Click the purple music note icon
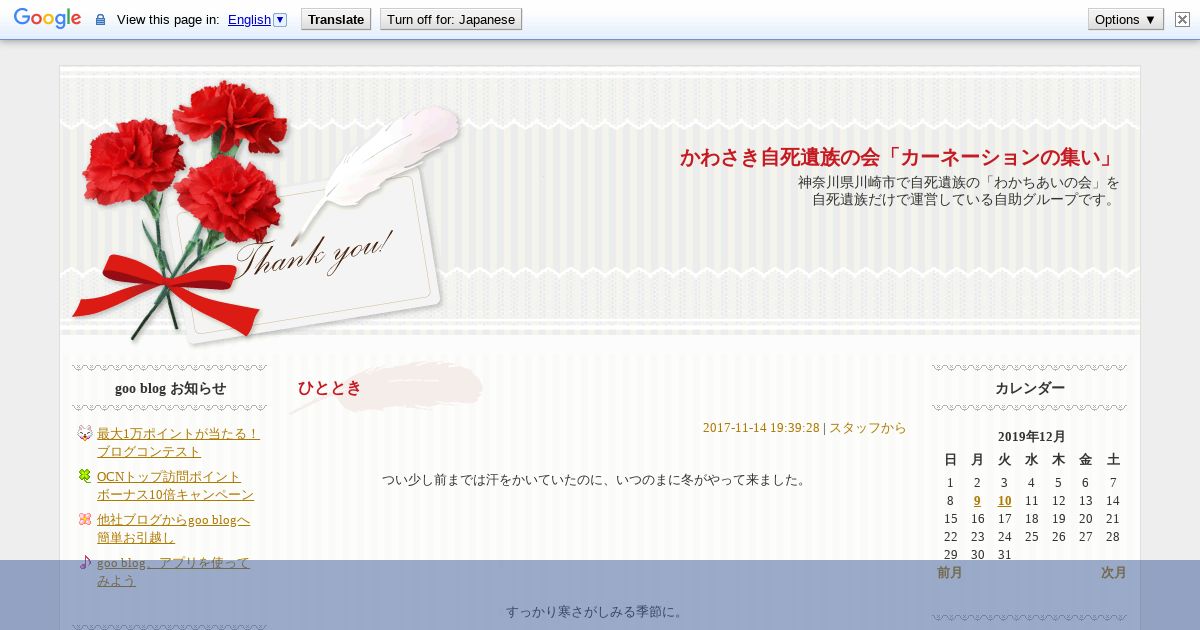Image resolution: width=1200 pixels, height=630 pixels. pyautogui.click(x=85, y=562)
